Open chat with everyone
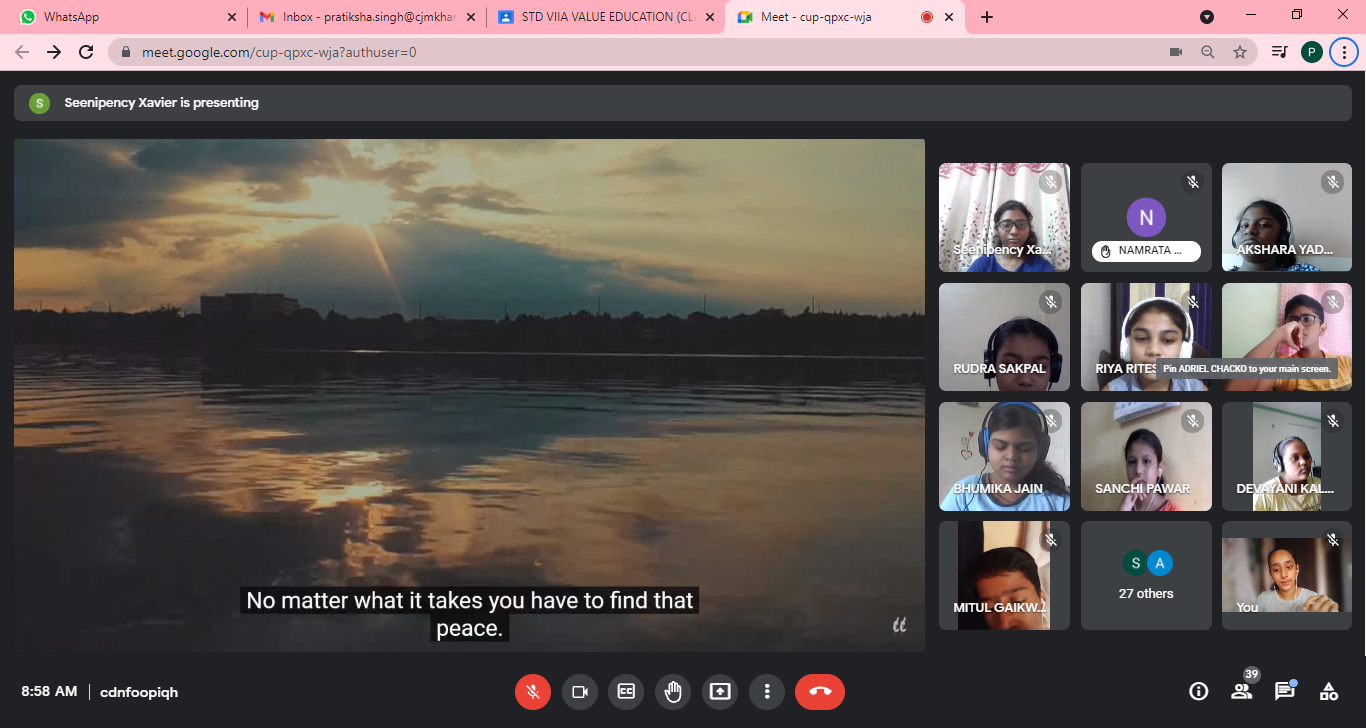1366x728 pixels. click(1285, 691)
